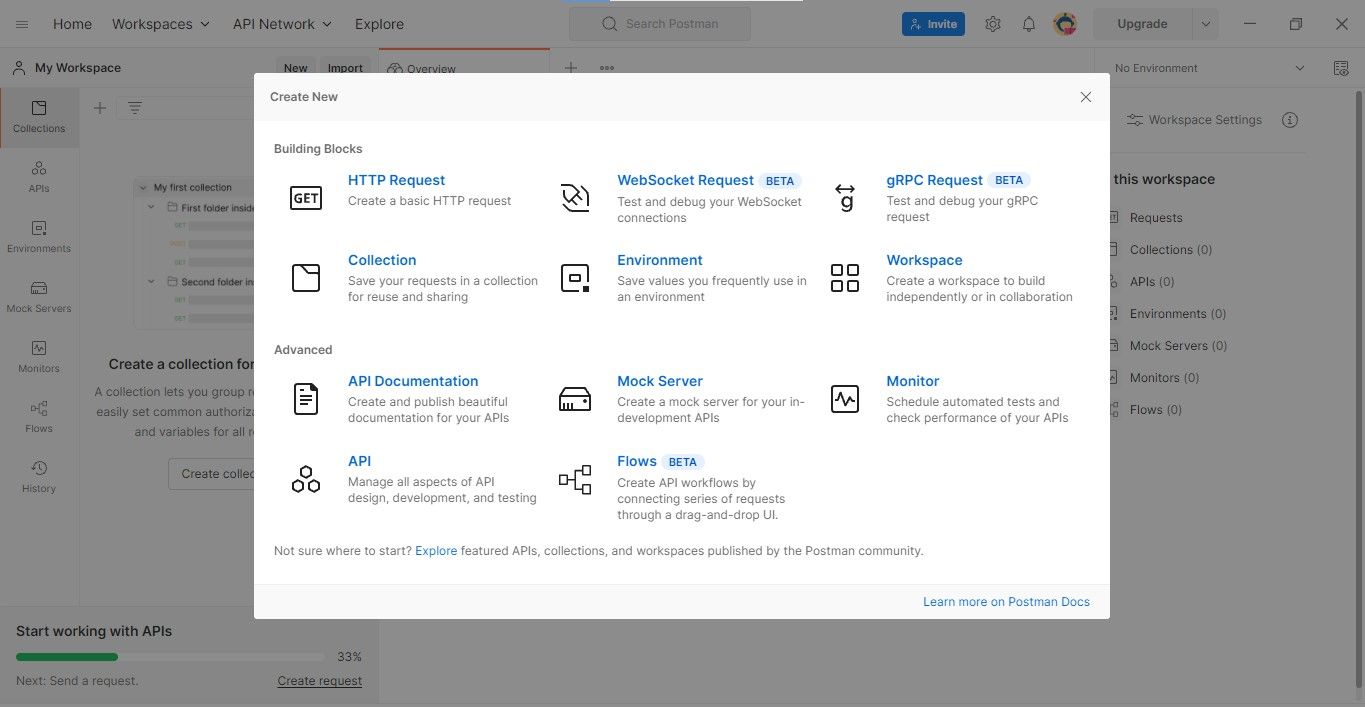
Task: Click the GET icon for HTTP Request
Action: 306,198
